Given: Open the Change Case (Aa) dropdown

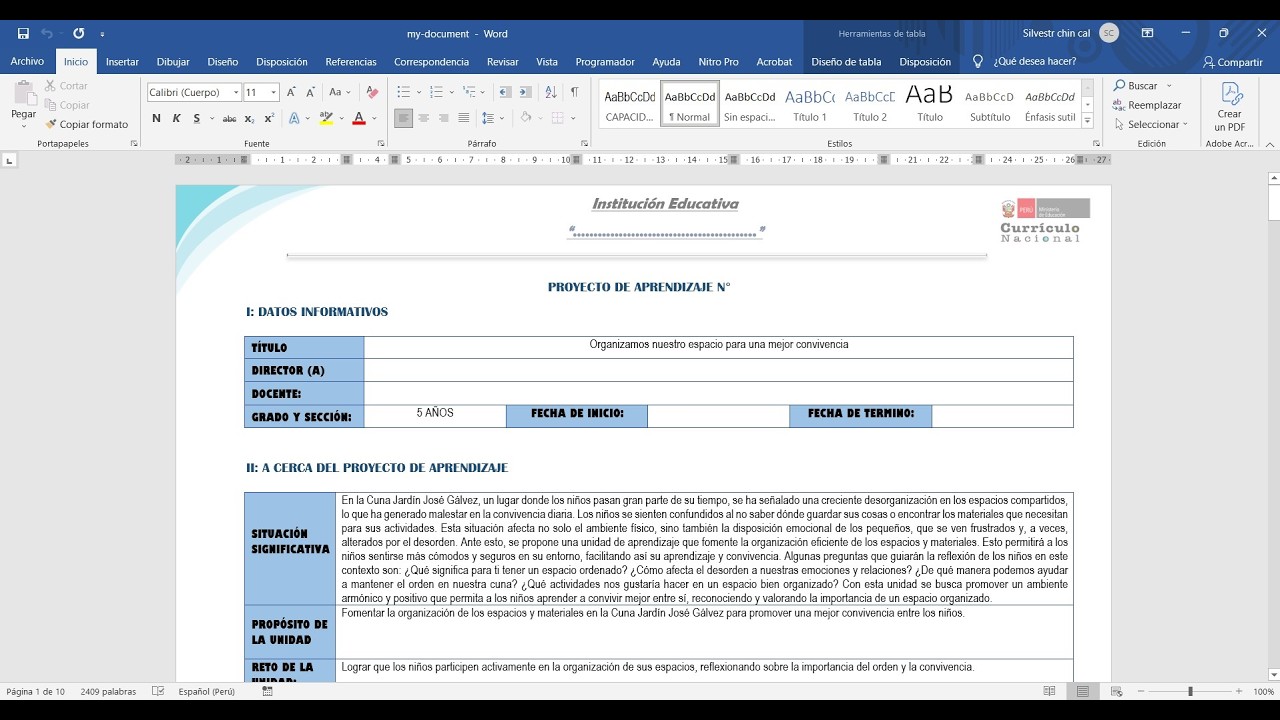Looking at the screenshot, I should pyautogui.click(x=339, y=92).
